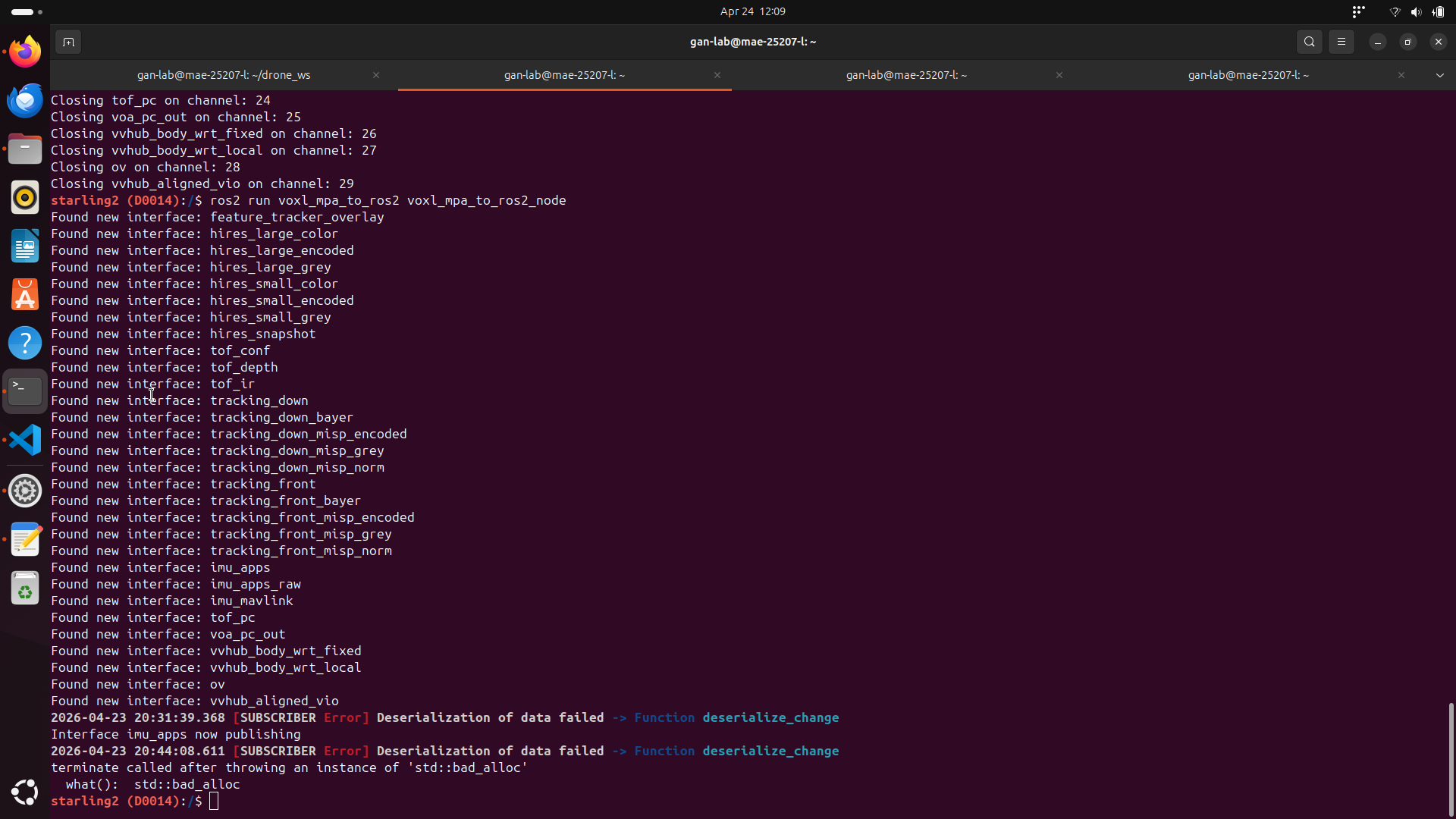Restore the terminal window size
The width and height of the screenshot is (1456, 819).
tap(1408, 42)
